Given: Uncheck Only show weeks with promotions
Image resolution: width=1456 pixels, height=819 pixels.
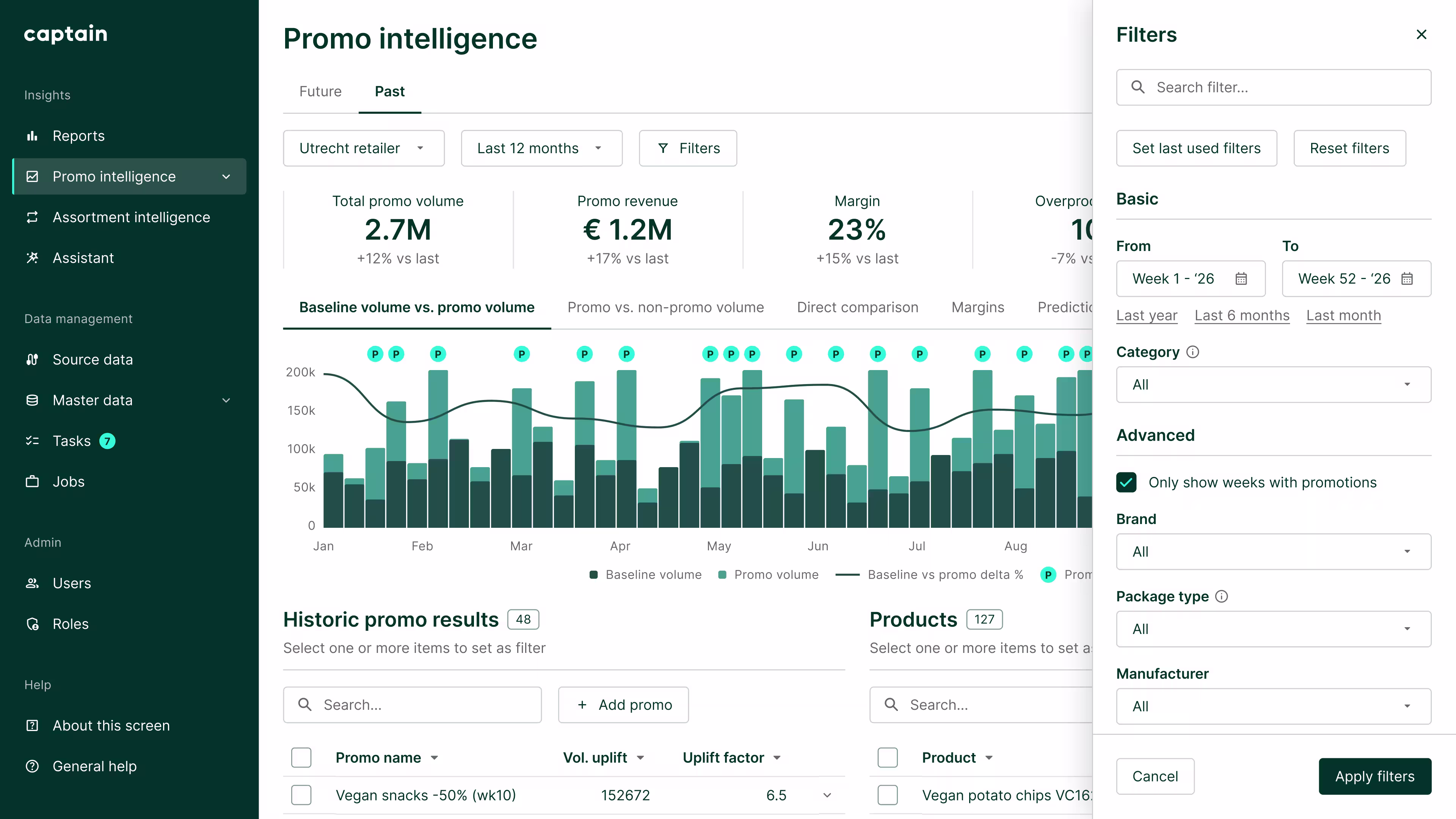Looking at the screenshot, I should point(1127,482).
